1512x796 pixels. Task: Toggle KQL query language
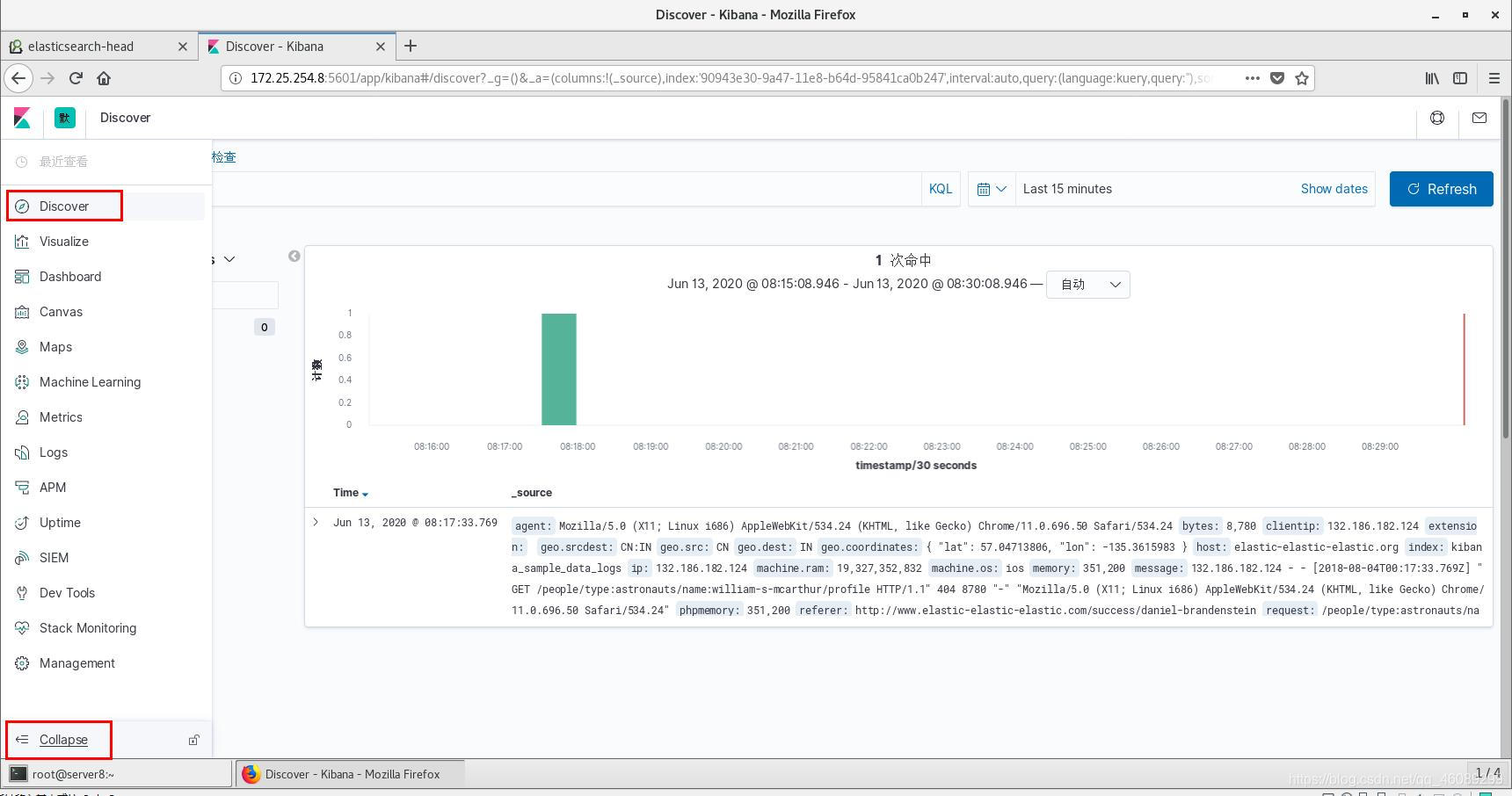pos(941,189)
